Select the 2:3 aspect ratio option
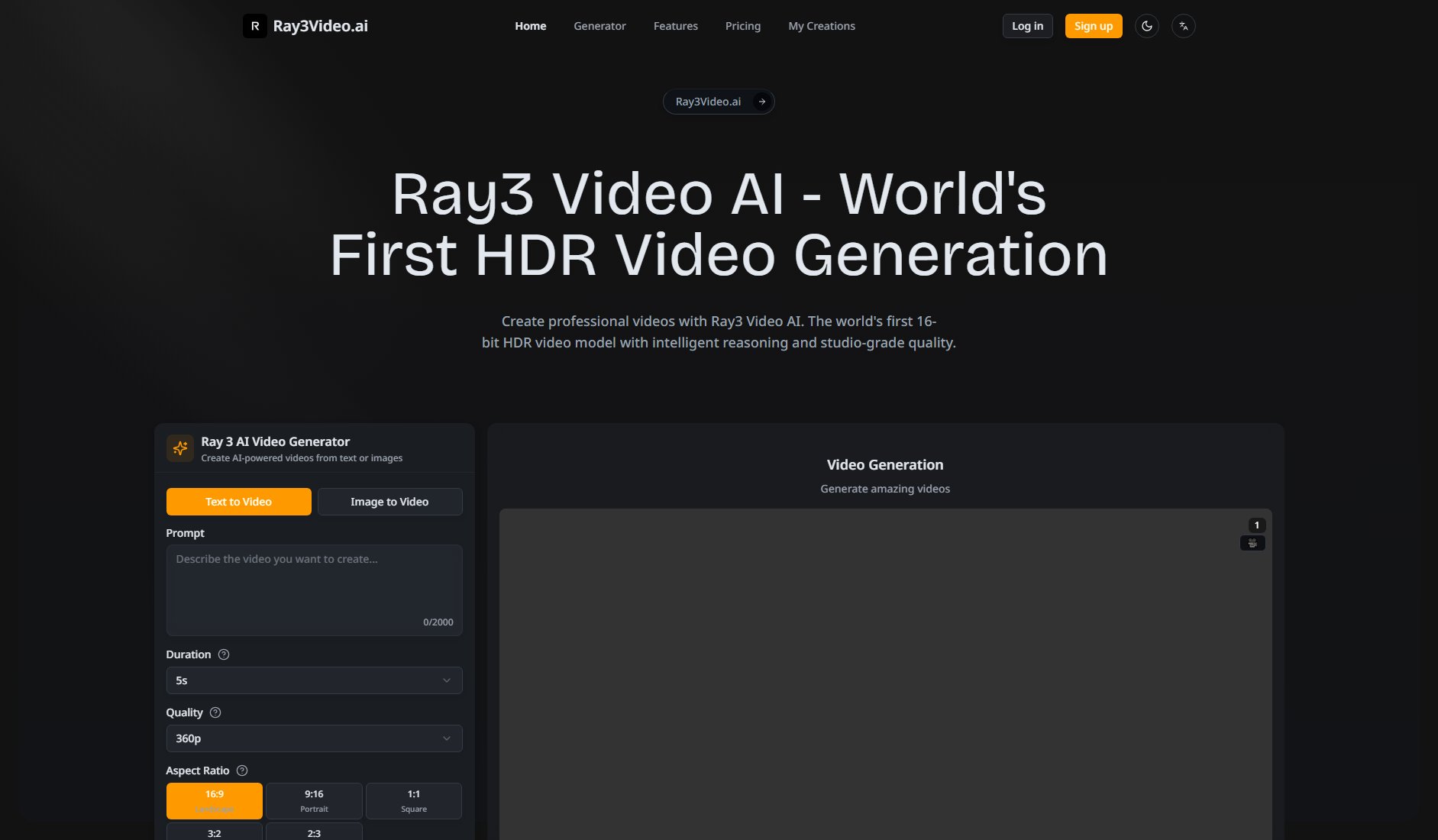The width and height of the screenshot is (1438, 840). 314,832
